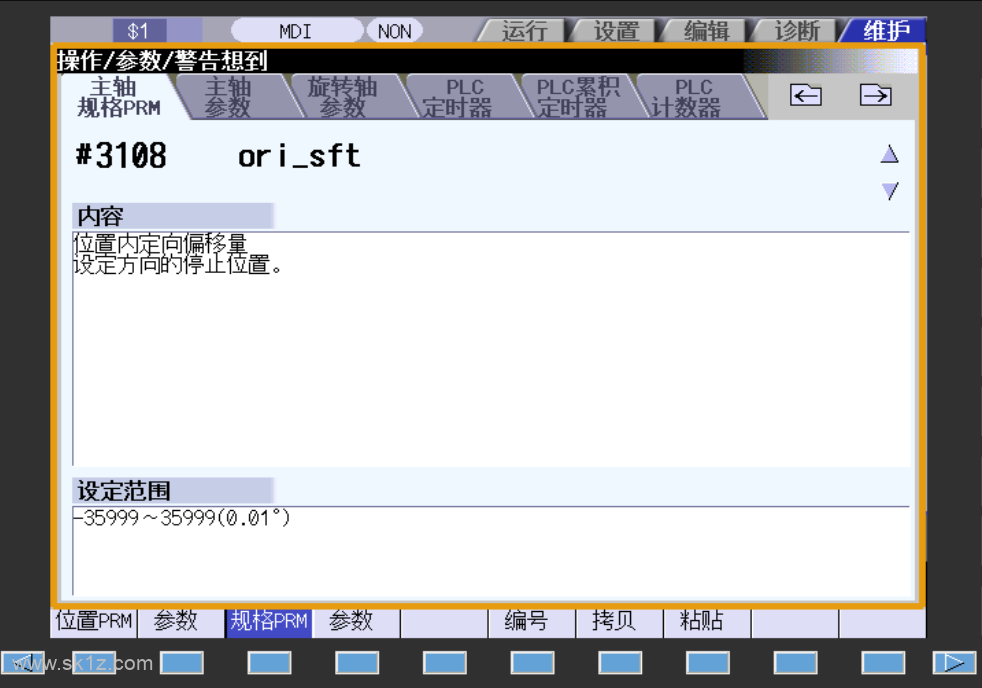Click the 内容 section header
Viewport: 982px width, 688px height.
coord(173,216)
